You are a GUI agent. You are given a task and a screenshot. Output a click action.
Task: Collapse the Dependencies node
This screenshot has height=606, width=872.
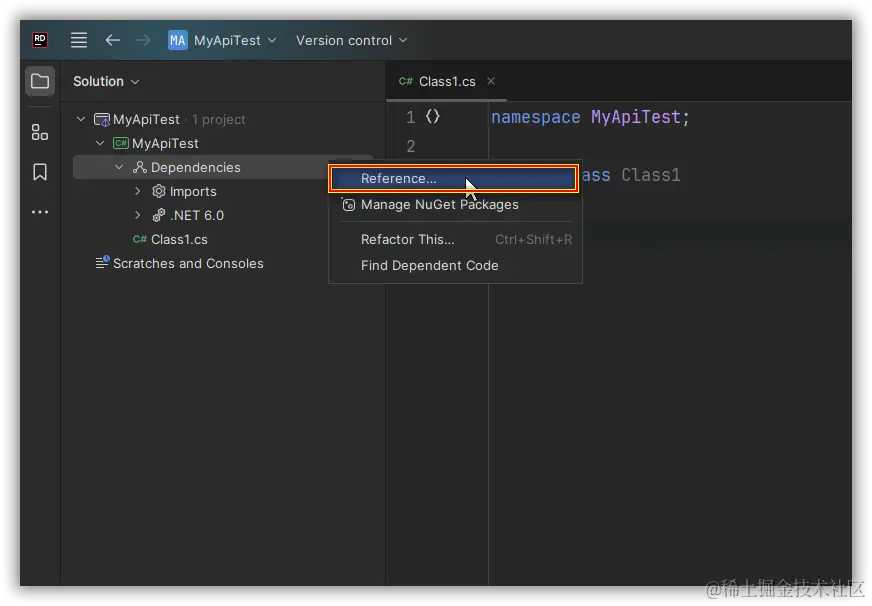tap(119, 167)
